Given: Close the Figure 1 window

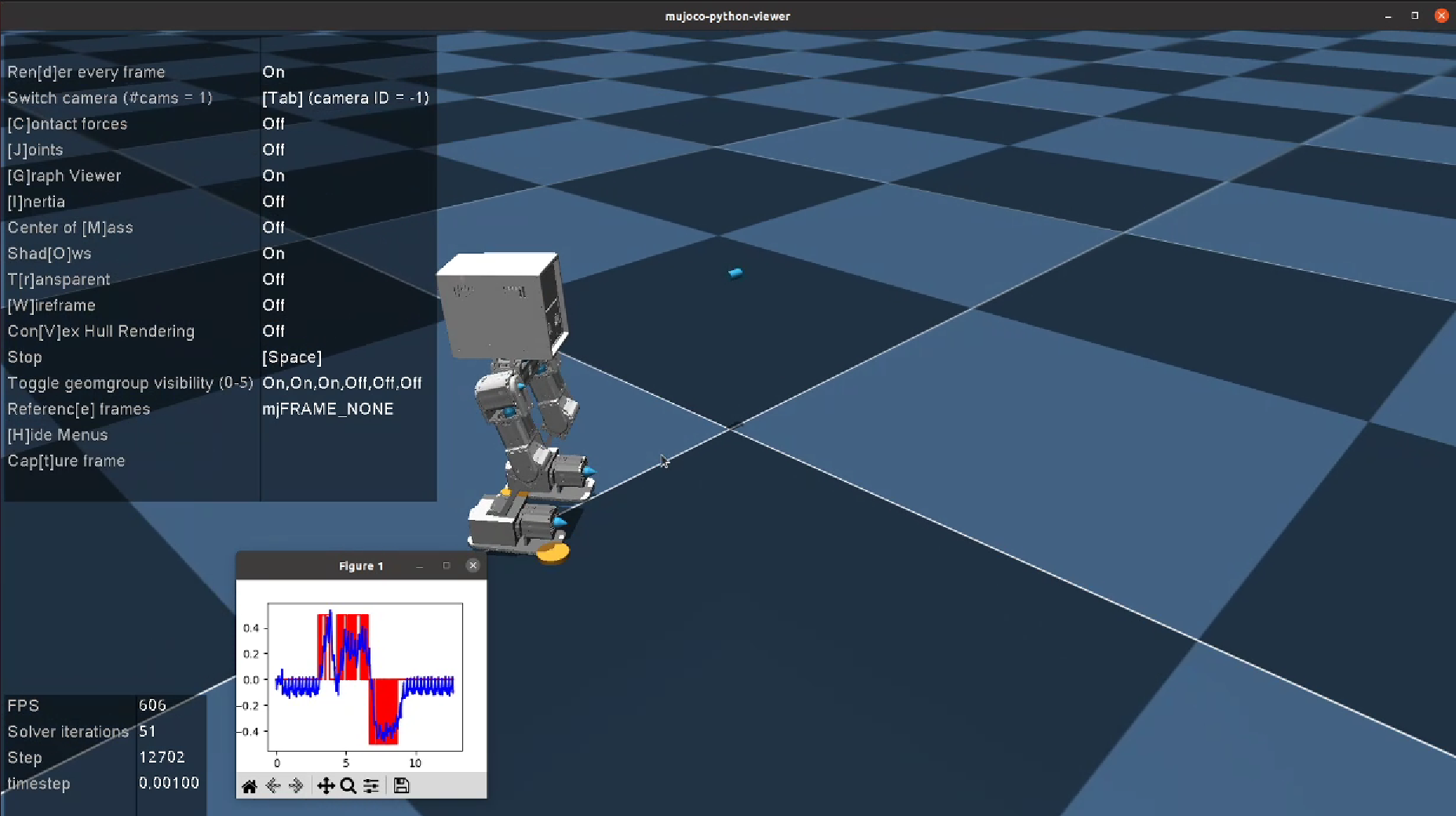Looking at the screenshot, I should [473, 565].
